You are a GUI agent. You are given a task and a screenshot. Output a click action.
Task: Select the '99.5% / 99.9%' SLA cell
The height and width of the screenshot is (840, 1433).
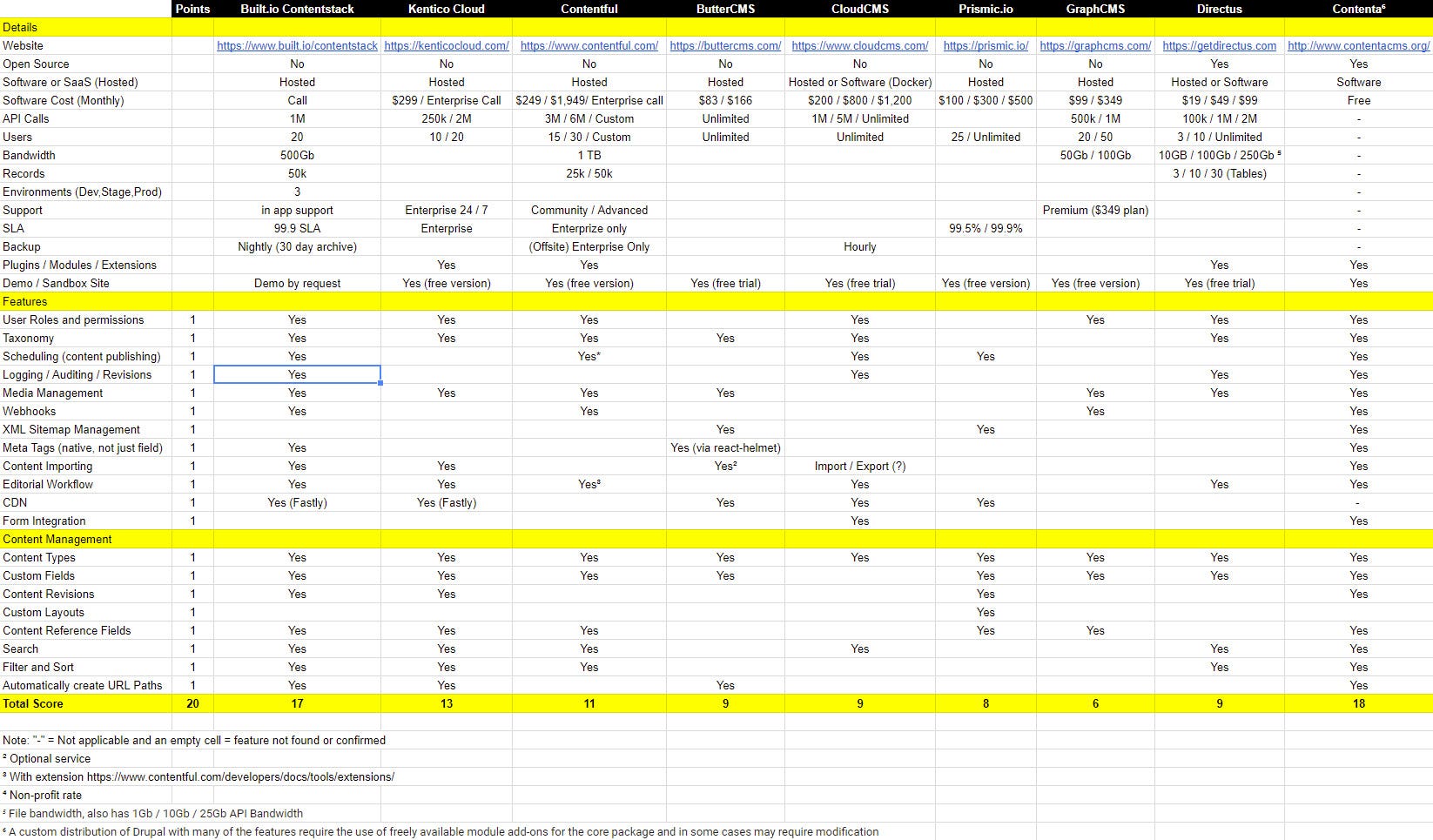pyautogui.click(x=986, y=228)
